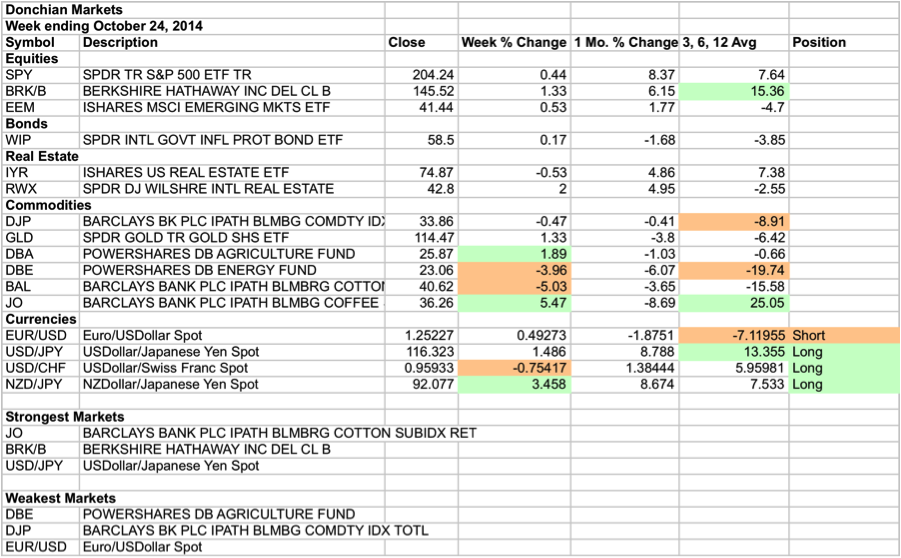
Task: Select the "Long" cell in NZD/JPY row
Action: (x=844, y=384)
